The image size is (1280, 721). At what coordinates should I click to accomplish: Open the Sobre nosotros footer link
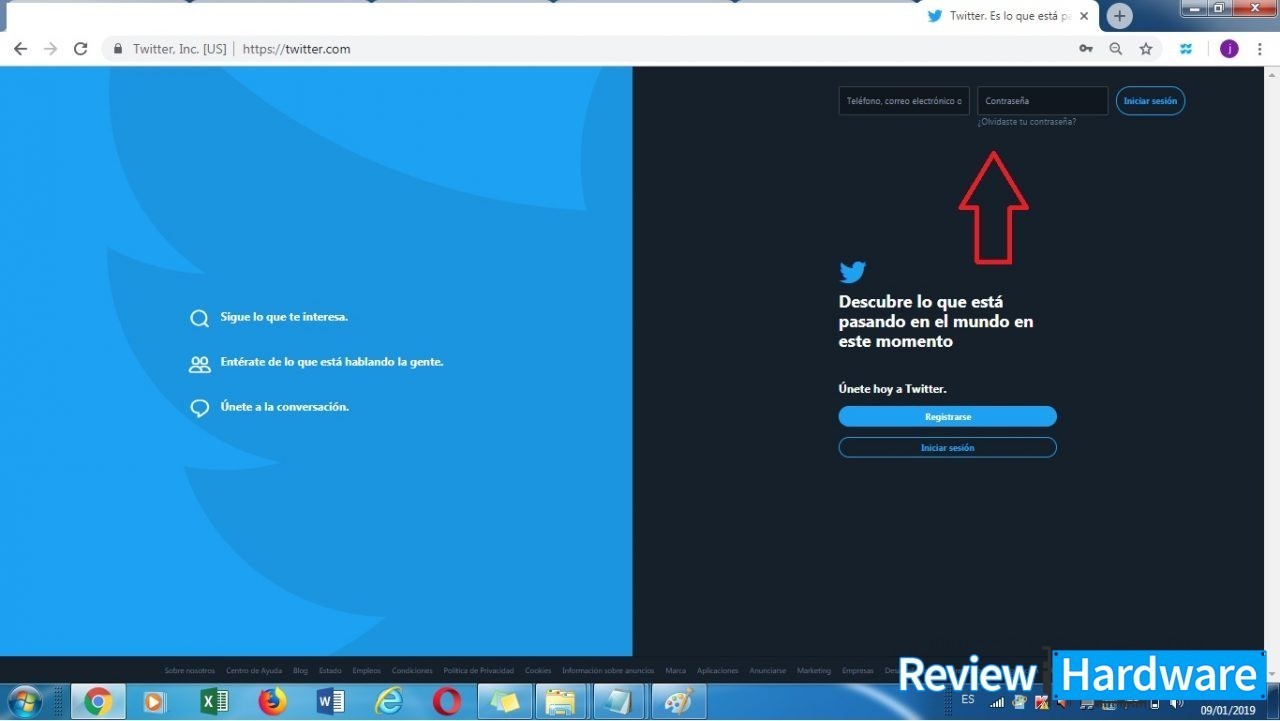click(x=190, y=671)
